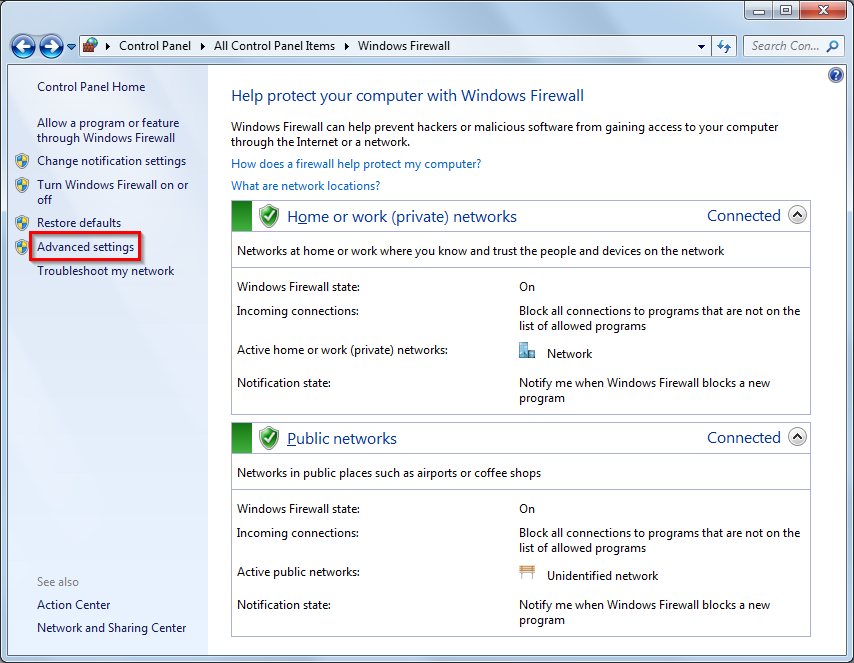Click the green shield icon for Home networks
Viewport: 854px width, 663px height.
click(268, 216)
